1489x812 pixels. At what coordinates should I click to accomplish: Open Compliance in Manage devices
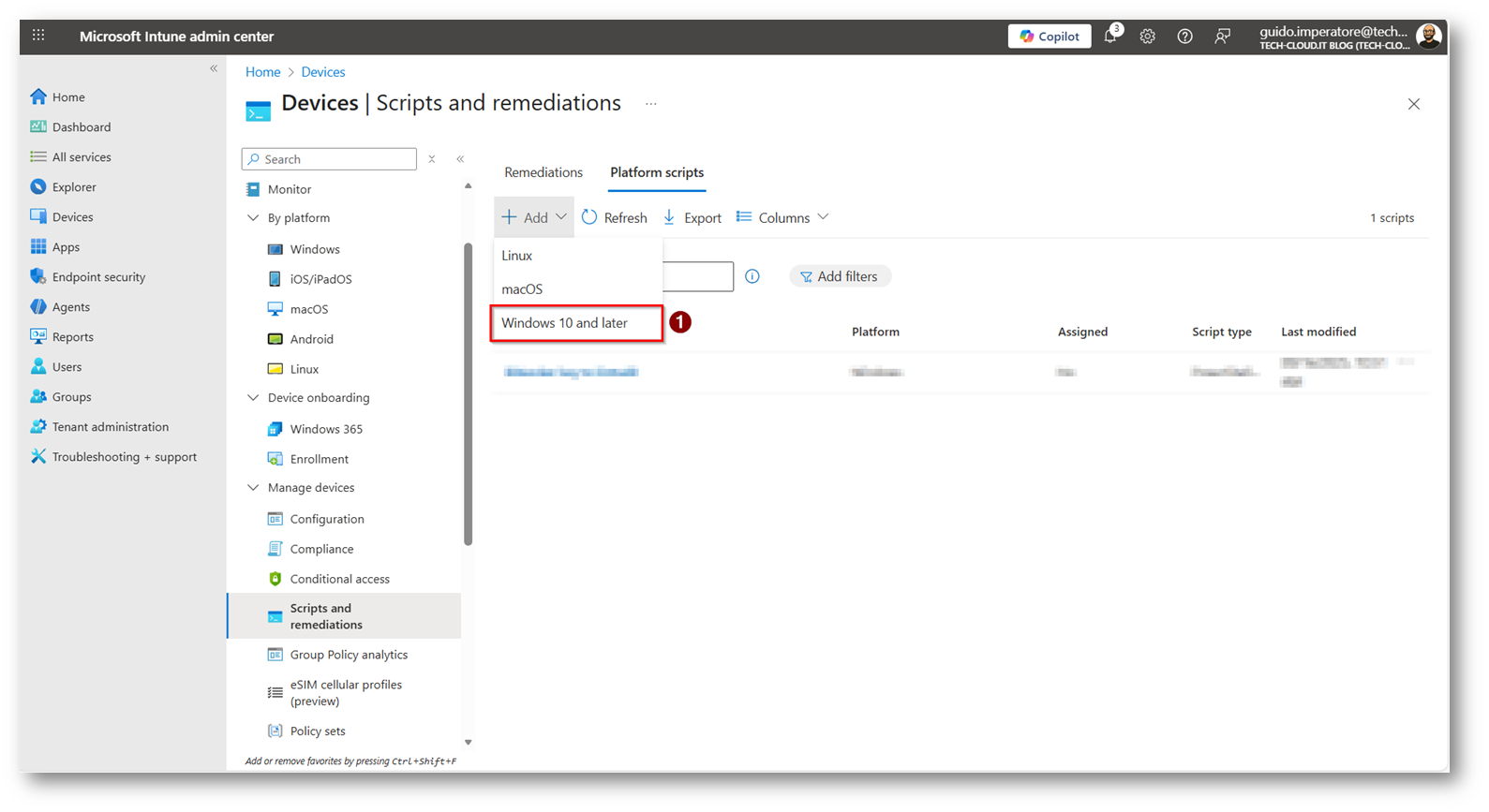(x=321, y=549)
